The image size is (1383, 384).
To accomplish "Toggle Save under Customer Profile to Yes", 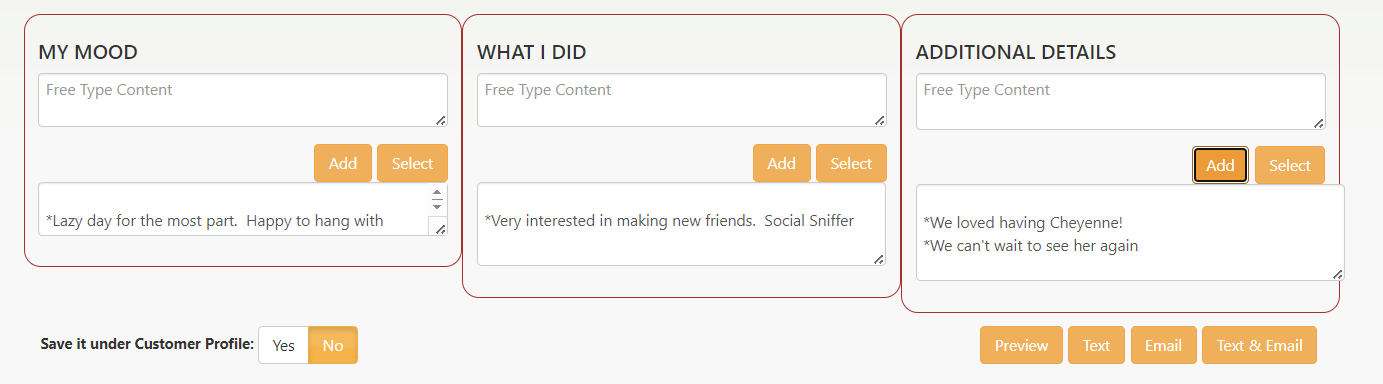I will click(x=284, y=345).
